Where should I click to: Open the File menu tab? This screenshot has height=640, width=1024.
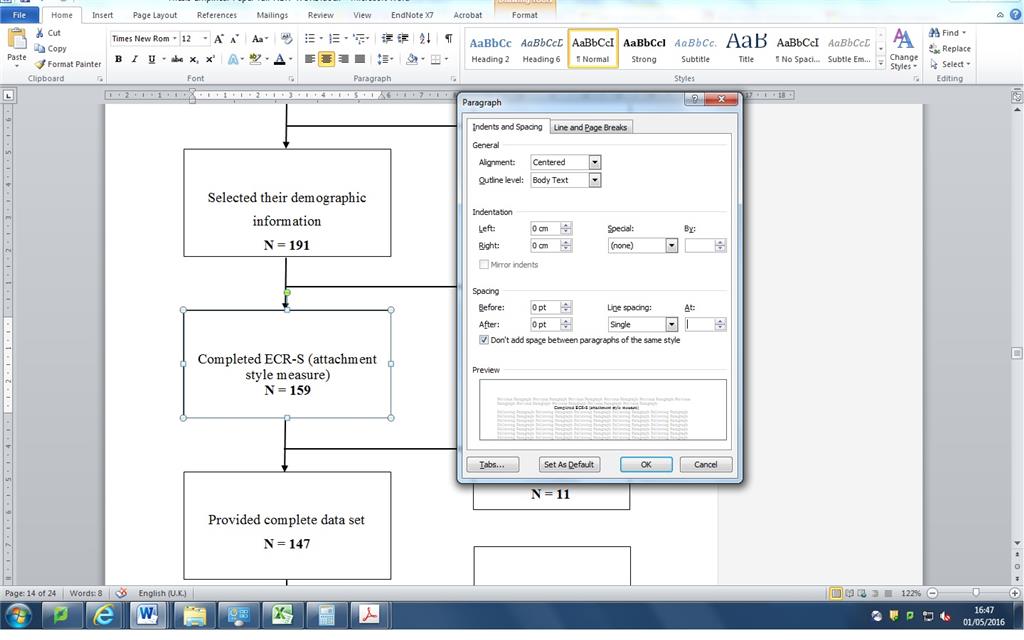point(20,15)
